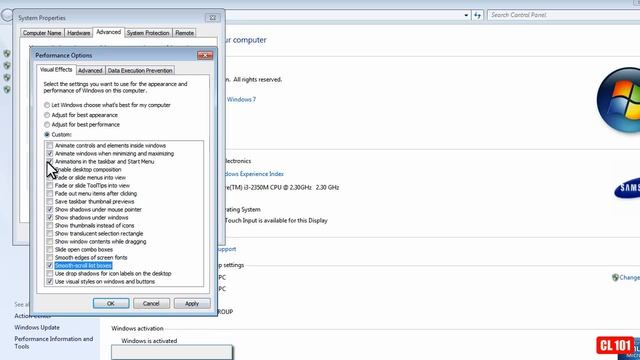
Task: Enable Save taskbar thumbnail previews
Action: pyautogui.click(x=50, y=202)
